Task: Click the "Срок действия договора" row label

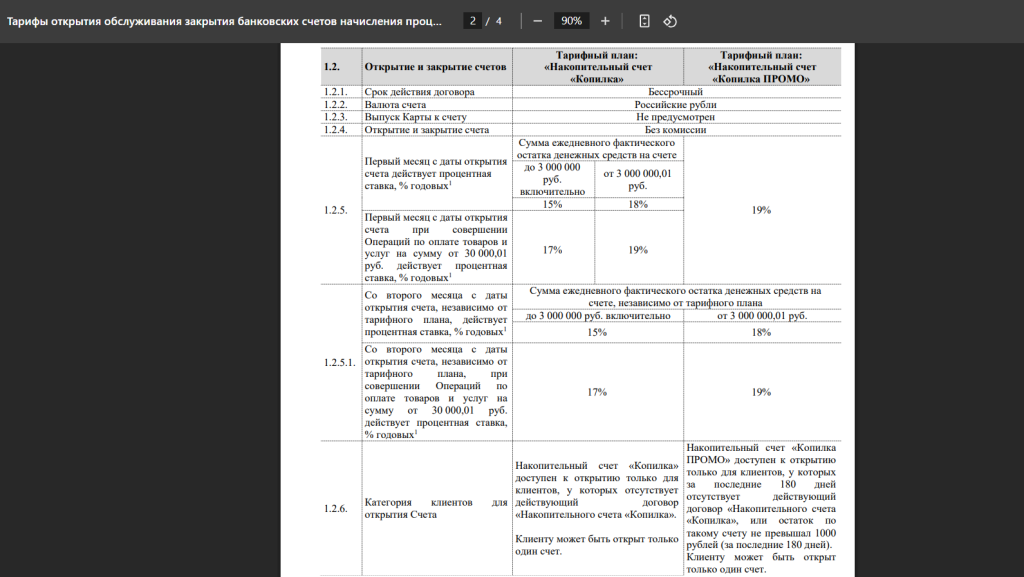Action: coord(419,91)
